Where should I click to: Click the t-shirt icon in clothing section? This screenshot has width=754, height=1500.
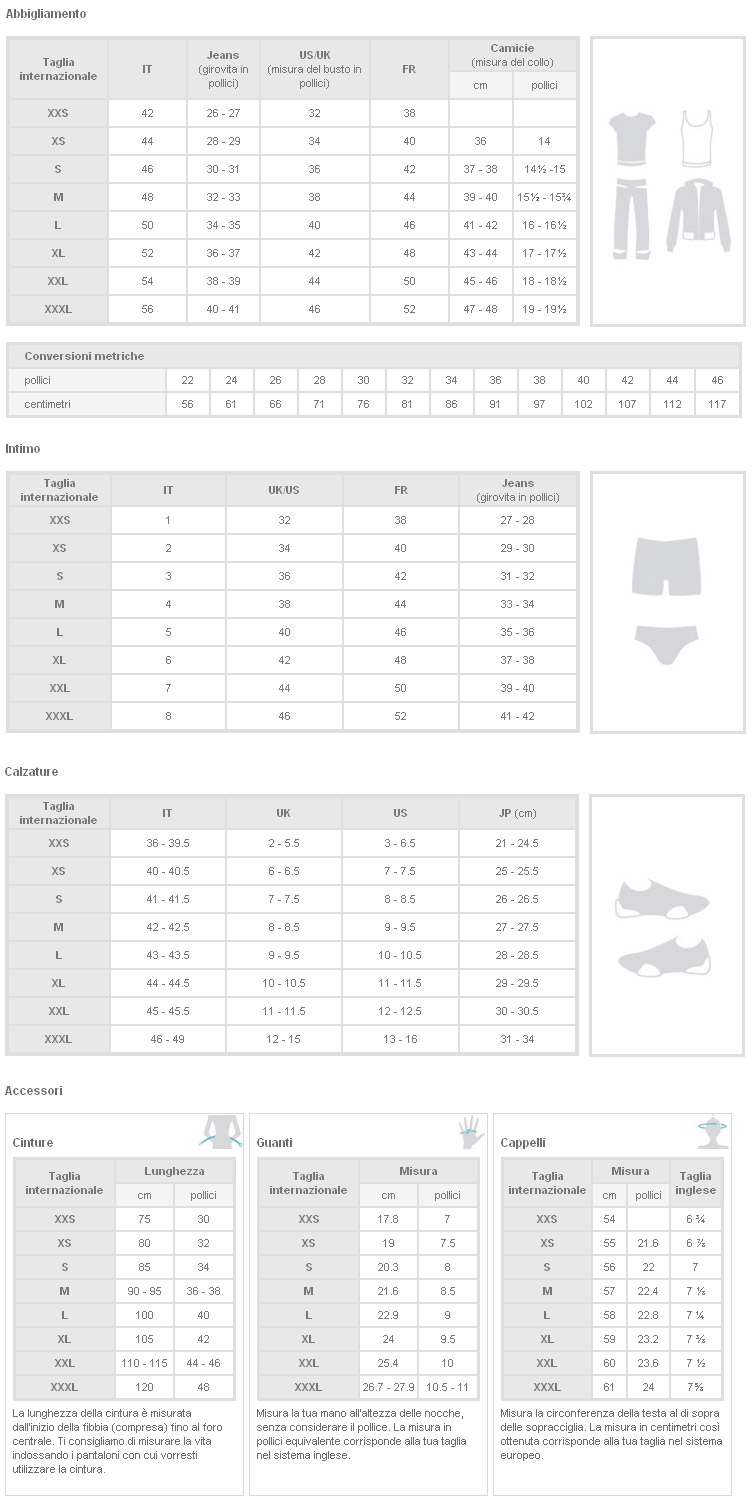[631, 138]
